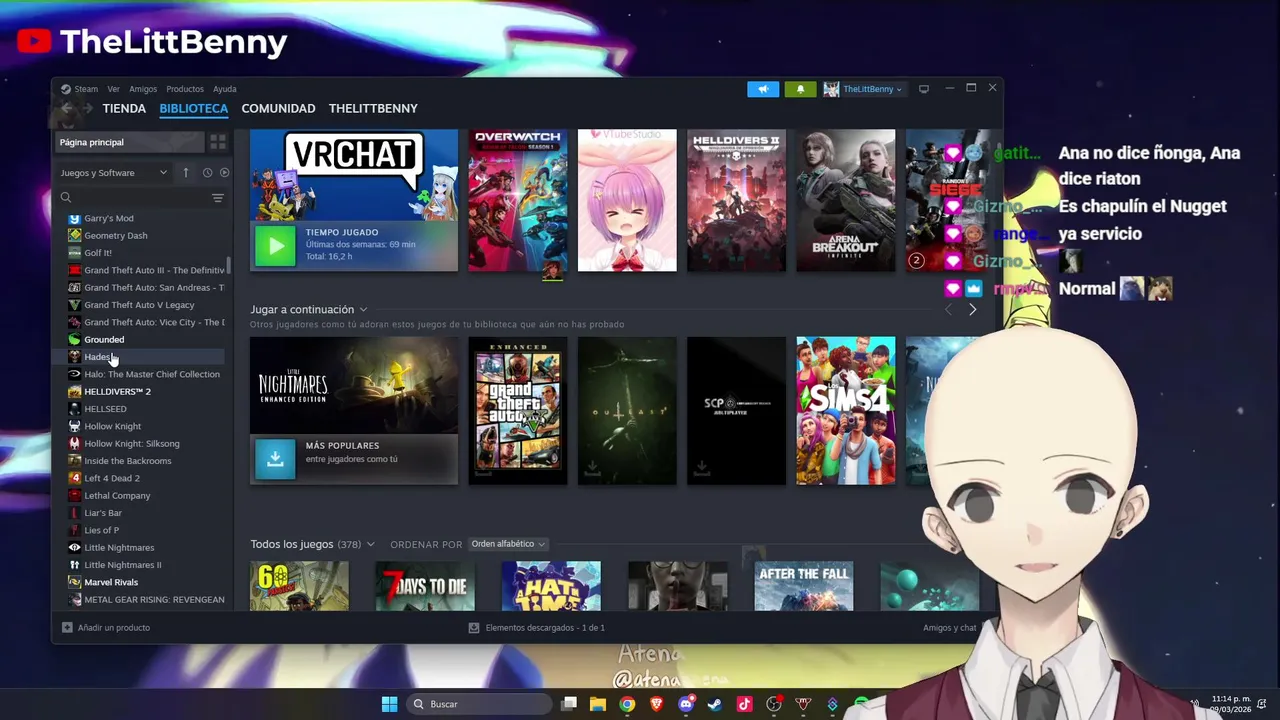This screenshot has width=1280, height=720.
Task: Open Brave browser from the taskbar
Action: (x=656, y=704)
